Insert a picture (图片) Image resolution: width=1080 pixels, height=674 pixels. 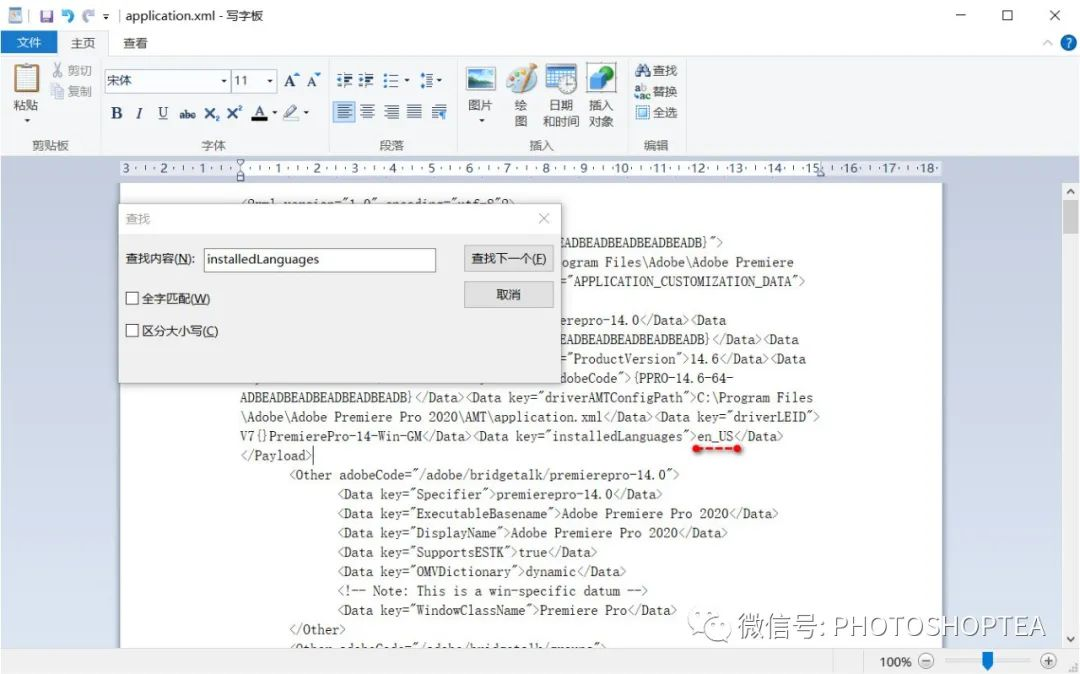tap(481, 87)
